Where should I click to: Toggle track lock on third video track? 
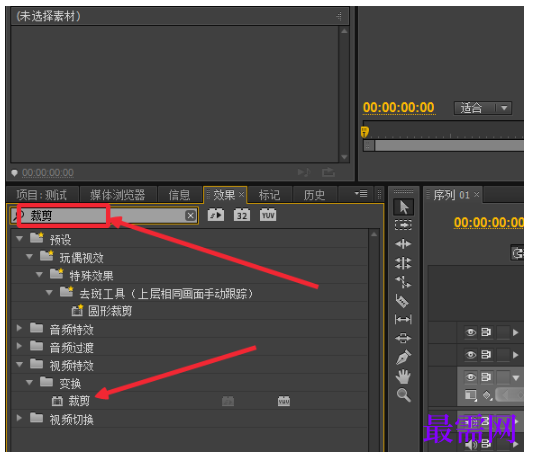503,377
